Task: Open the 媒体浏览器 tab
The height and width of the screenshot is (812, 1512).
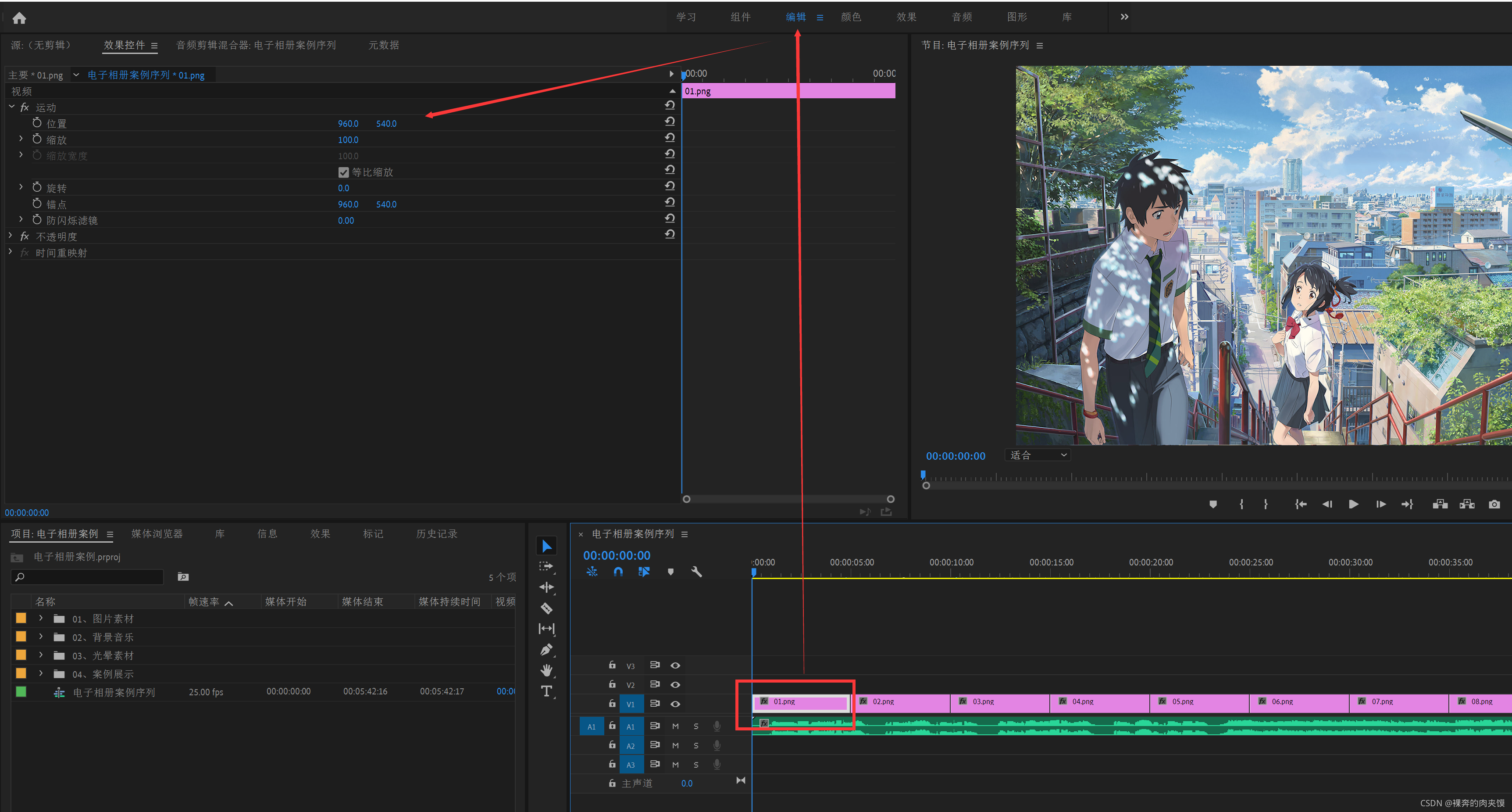Action: click(x=157, y=534)
